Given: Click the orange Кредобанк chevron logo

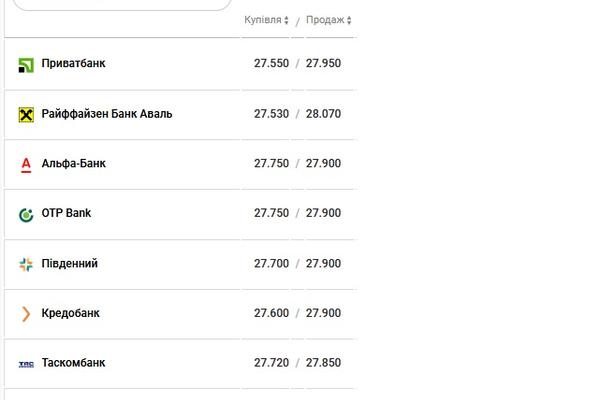Looking at the screenshot, I should 26,314.
